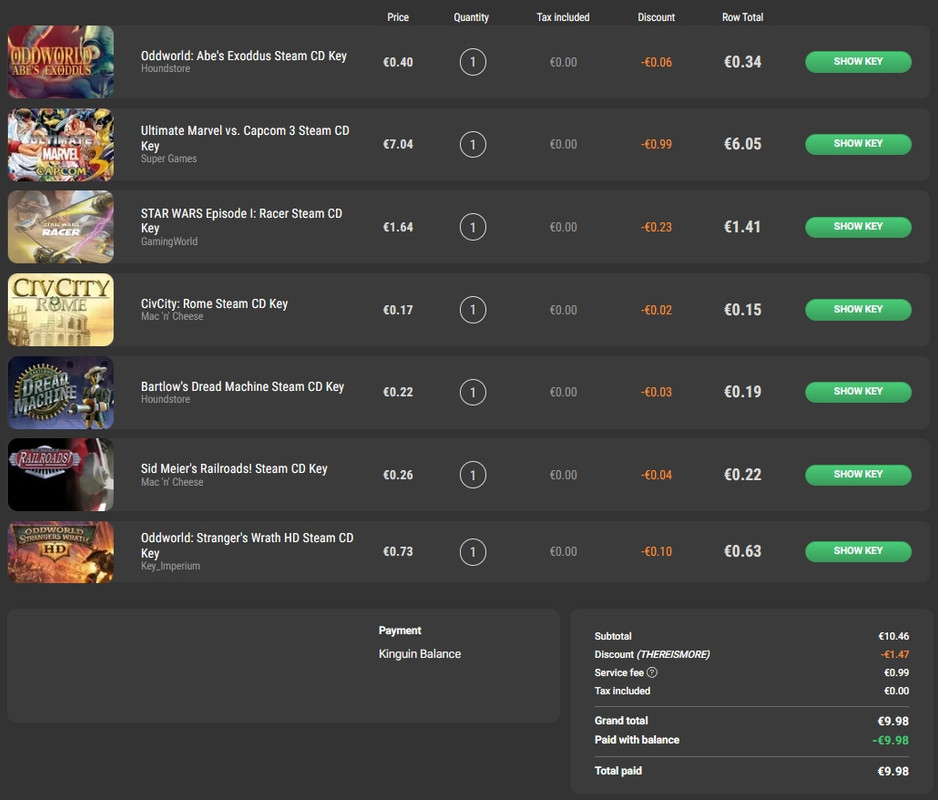Click the Oddworld: Abe's Exoddus Steam CD Key title
938x800 pixels.
click(243, 56)
